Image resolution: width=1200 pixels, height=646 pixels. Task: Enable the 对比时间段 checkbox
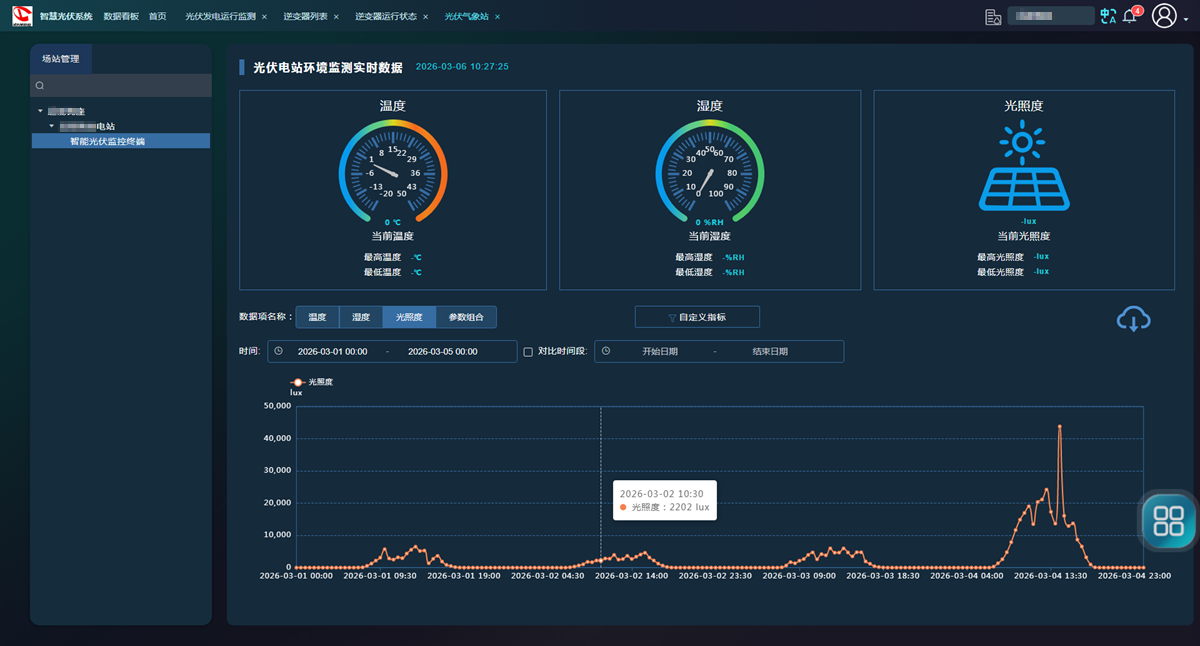click(528, 352)
